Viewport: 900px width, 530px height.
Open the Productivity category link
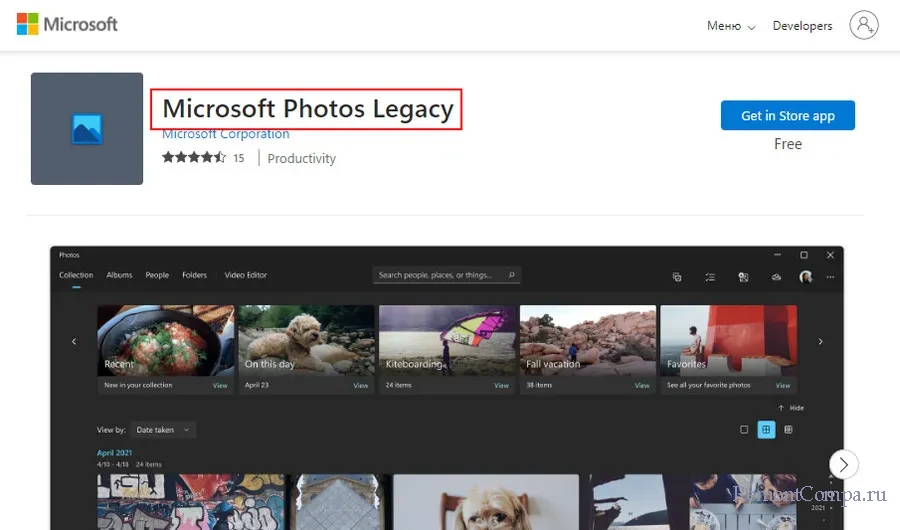(x=301, y=158)
